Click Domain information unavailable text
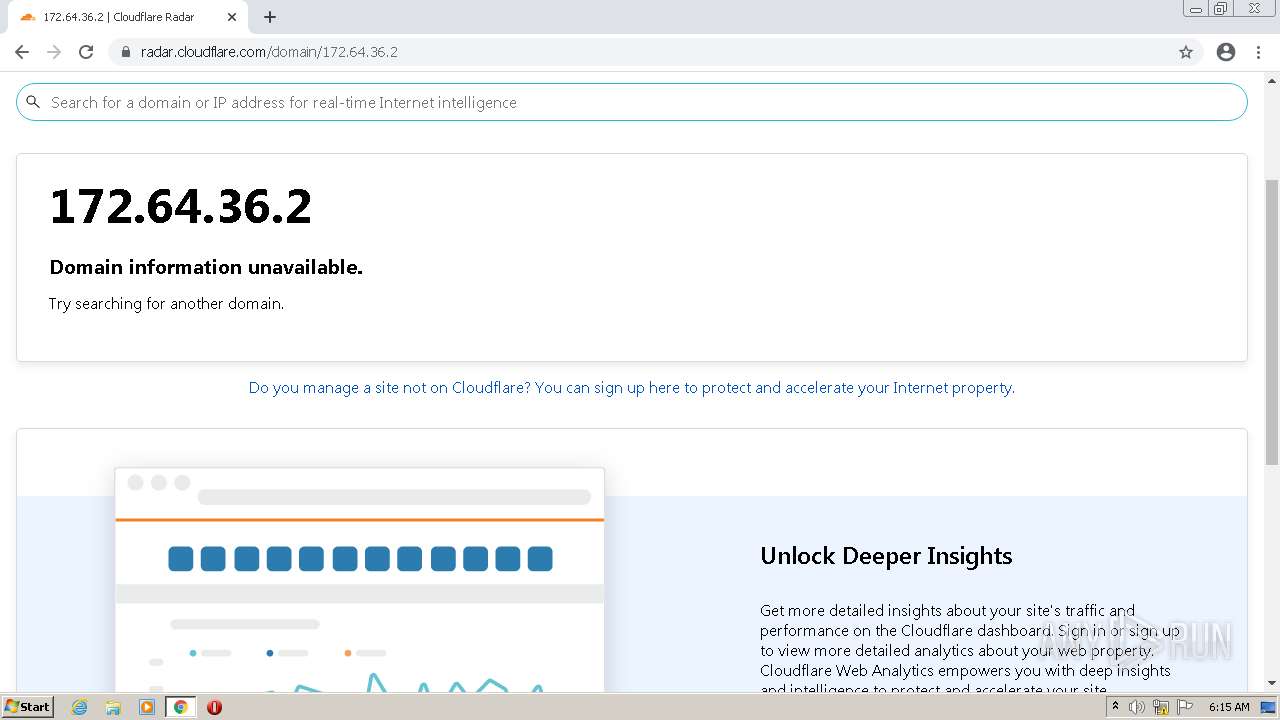The width and height of the screenshot is (1280, 720). 206,267
